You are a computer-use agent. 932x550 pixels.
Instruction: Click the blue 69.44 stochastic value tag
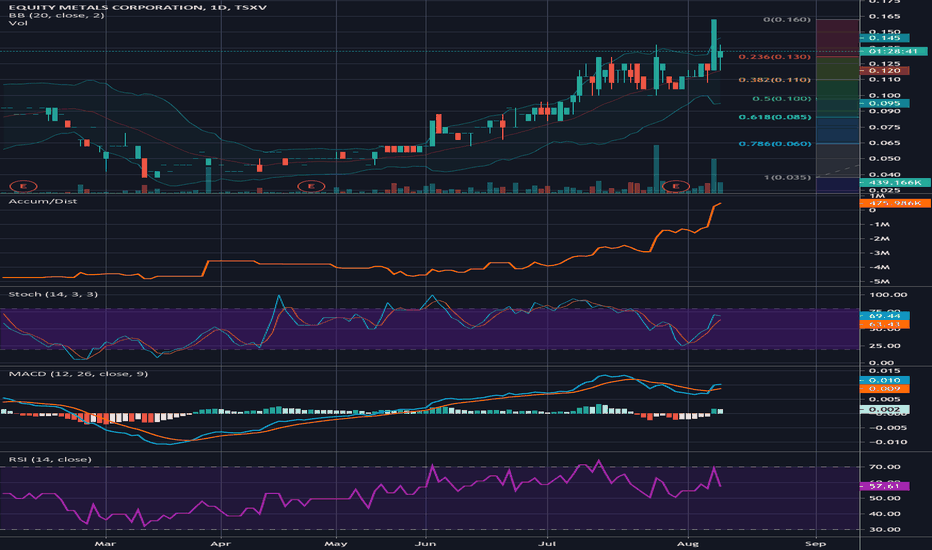point(884,316)
